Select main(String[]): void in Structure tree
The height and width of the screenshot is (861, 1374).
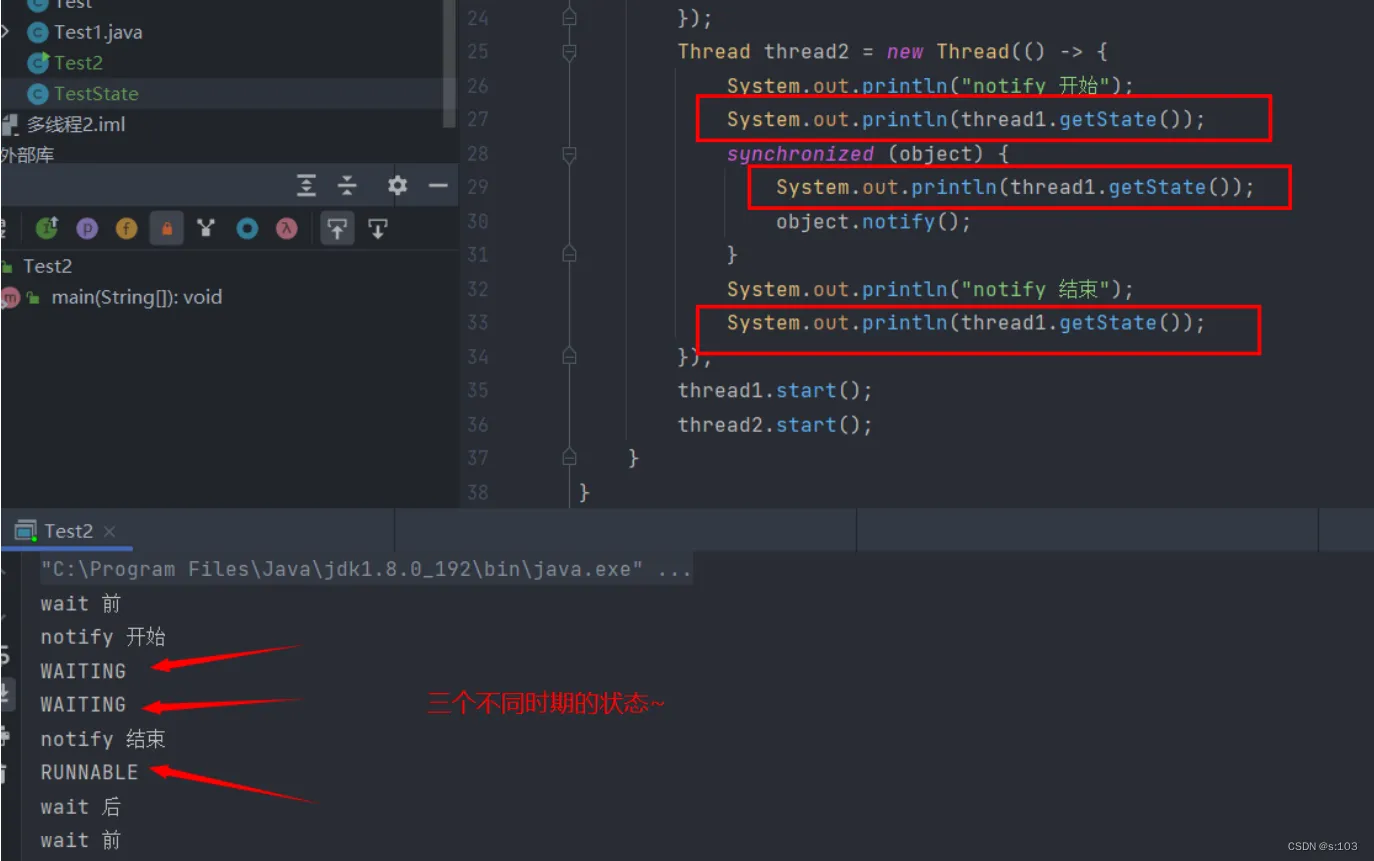pyautogui.click(x=137, y=297)
